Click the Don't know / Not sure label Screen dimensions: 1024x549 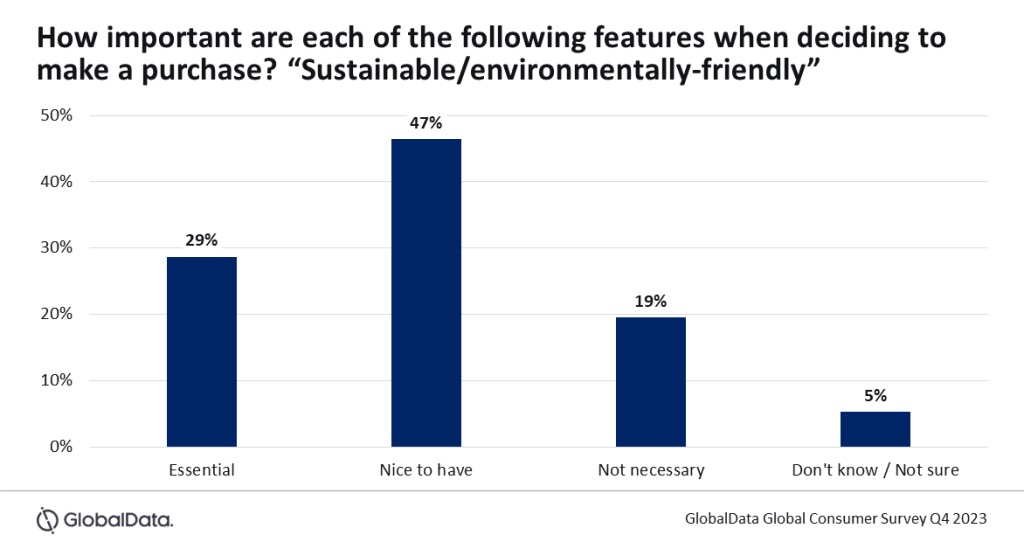click(x=875, y=469)
